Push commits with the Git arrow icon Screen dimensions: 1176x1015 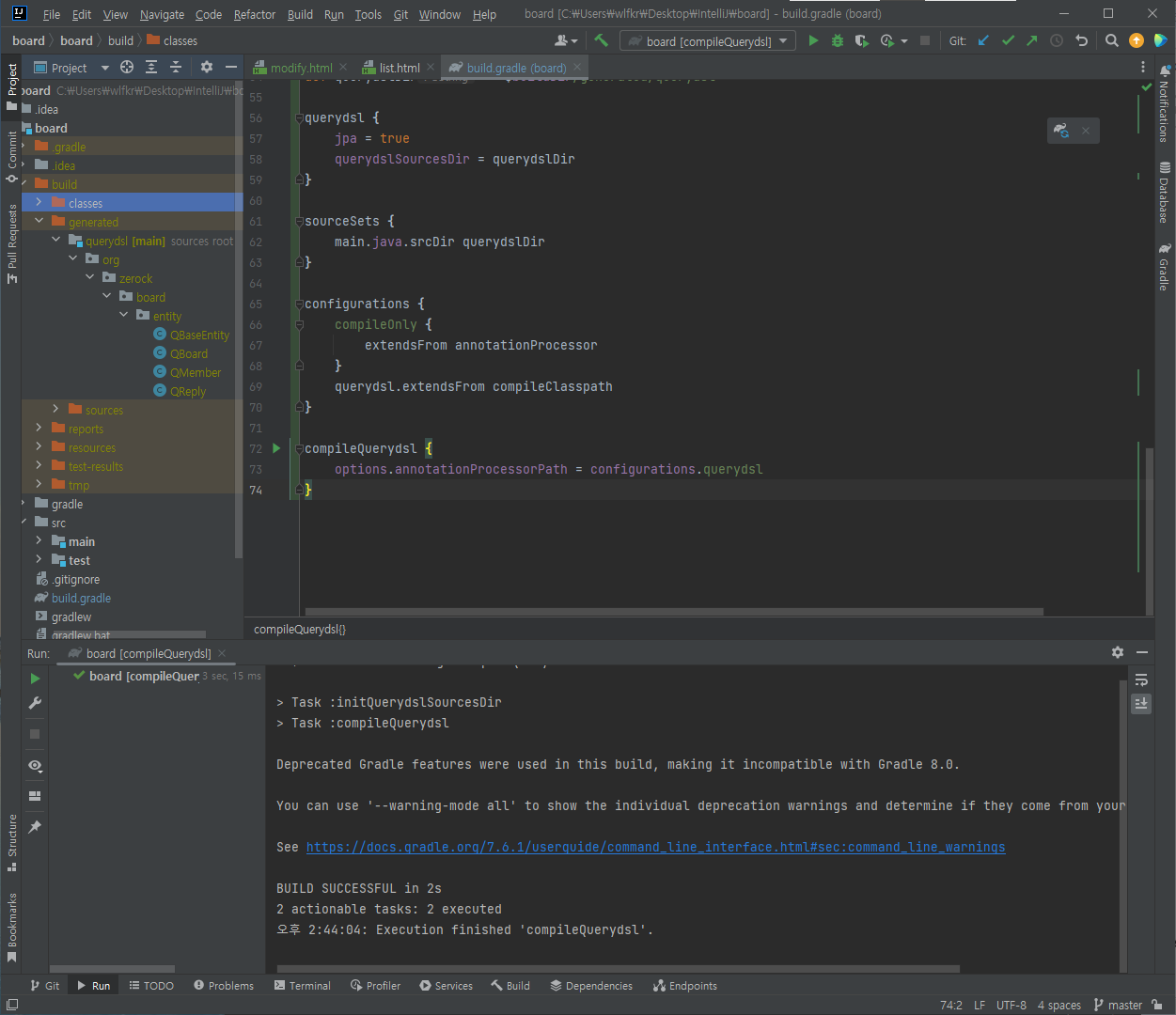(x=1032, y=40)
